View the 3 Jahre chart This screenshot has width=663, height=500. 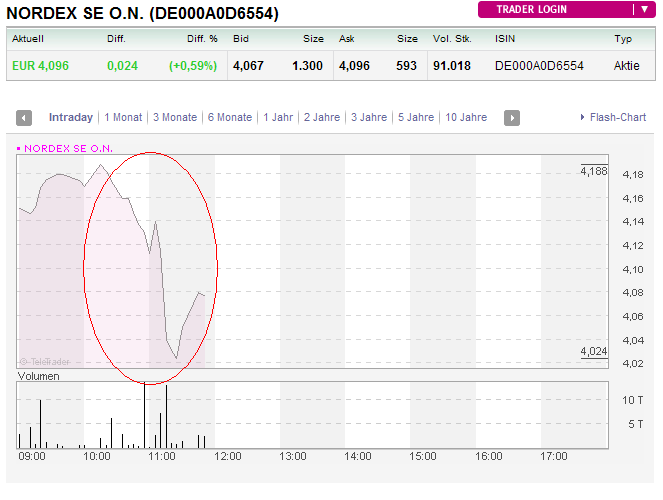369,118
